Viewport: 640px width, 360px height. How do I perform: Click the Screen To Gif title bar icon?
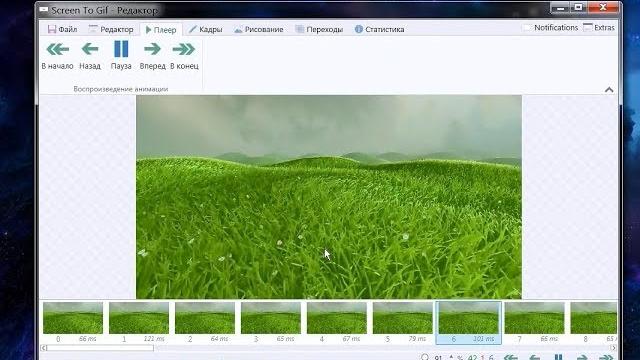pos(44,10)
